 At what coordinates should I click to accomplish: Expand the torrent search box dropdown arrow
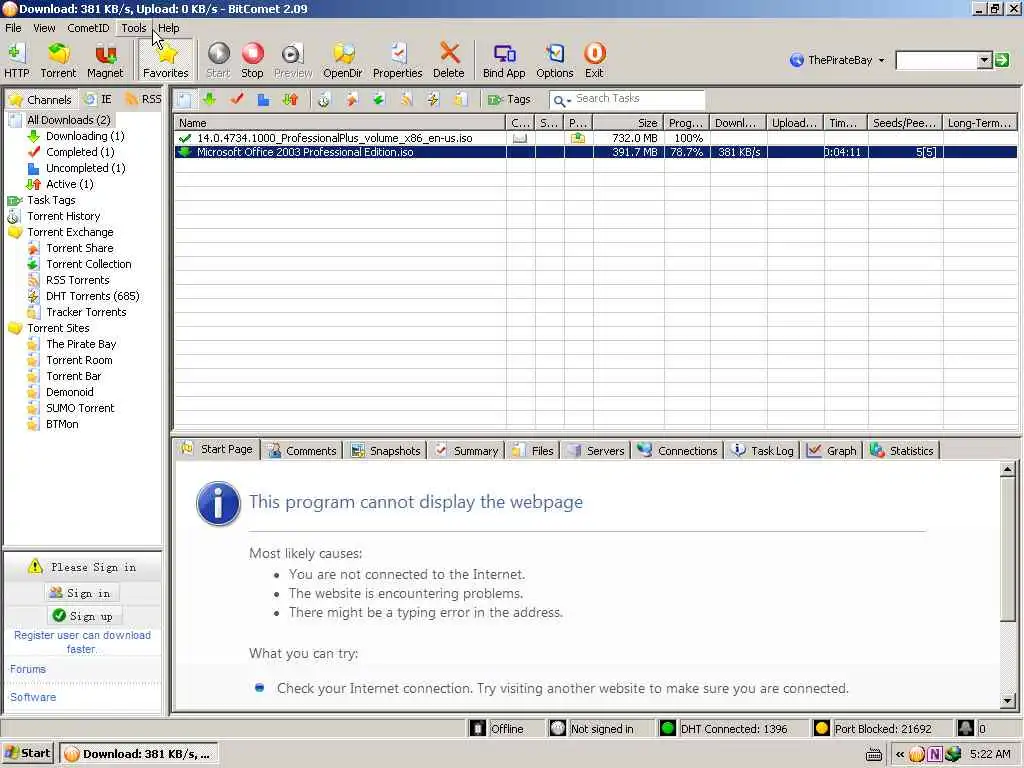985,61
